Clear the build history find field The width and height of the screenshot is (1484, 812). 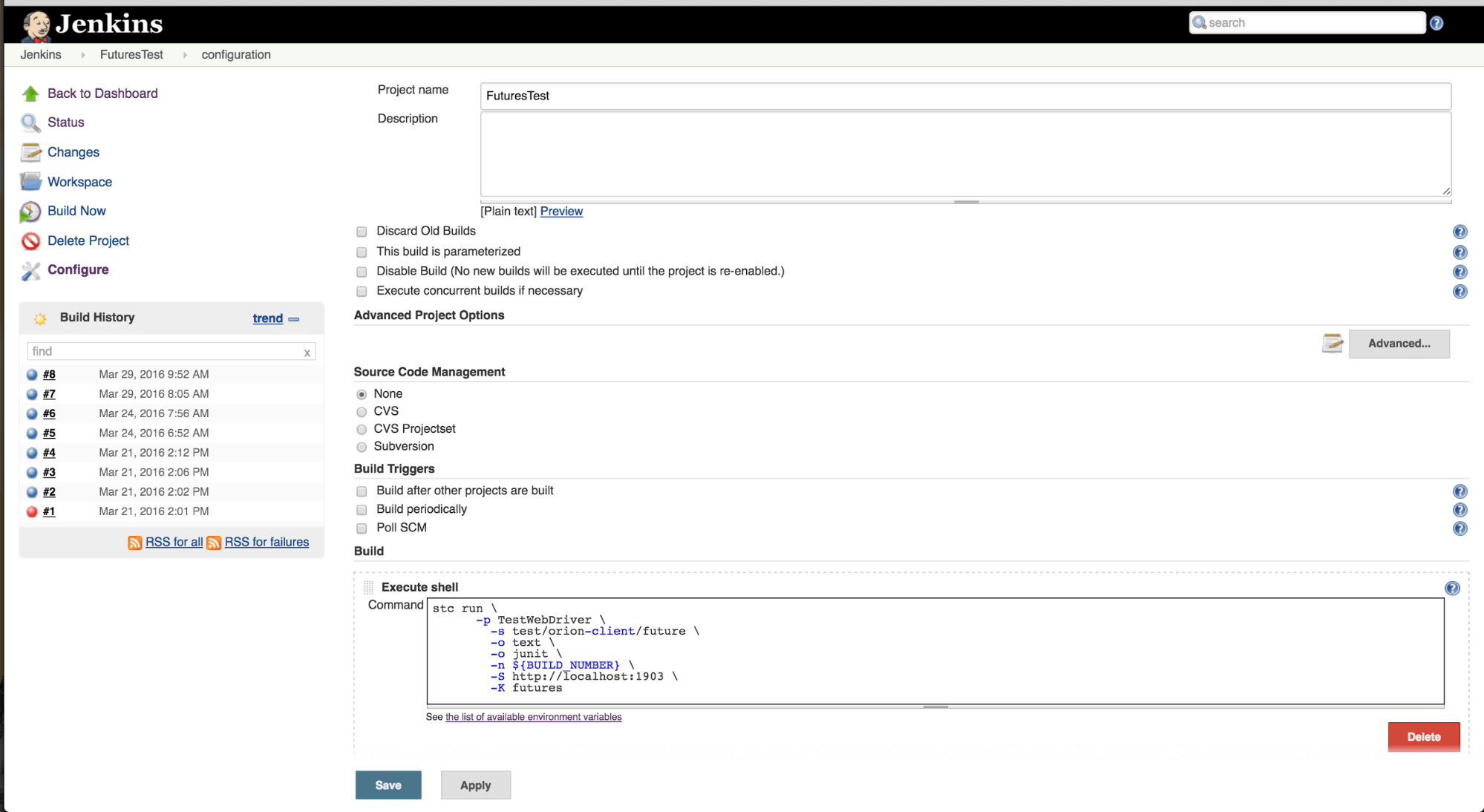click(307, 353)
